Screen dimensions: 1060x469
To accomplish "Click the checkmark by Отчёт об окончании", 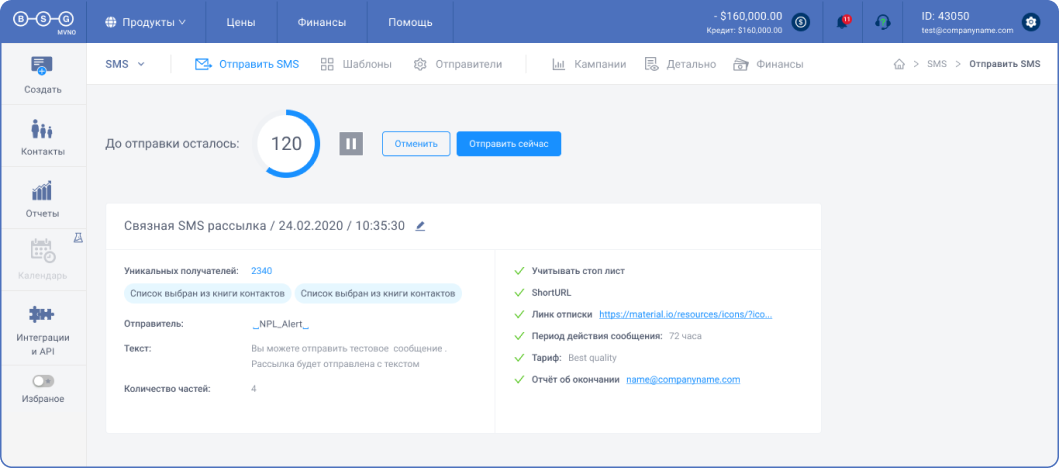I will point(519,379).
